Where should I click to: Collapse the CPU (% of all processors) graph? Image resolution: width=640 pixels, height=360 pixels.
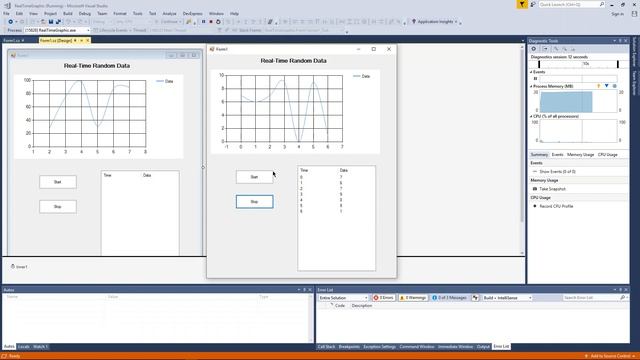(x=531, y=116)
